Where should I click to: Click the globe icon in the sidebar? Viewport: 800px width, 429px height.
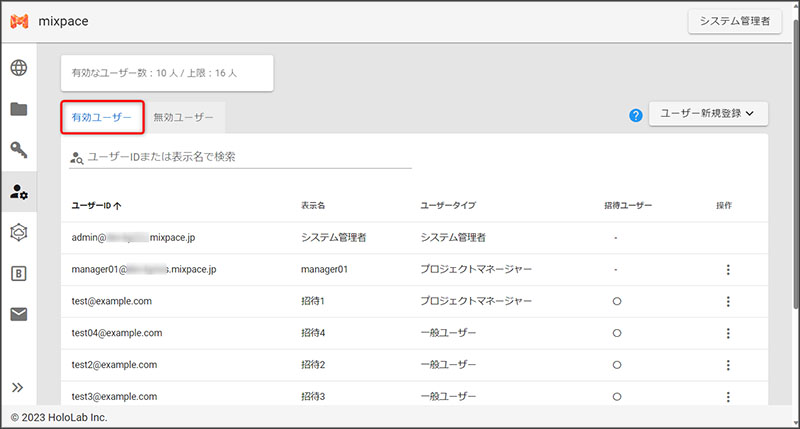19,69
